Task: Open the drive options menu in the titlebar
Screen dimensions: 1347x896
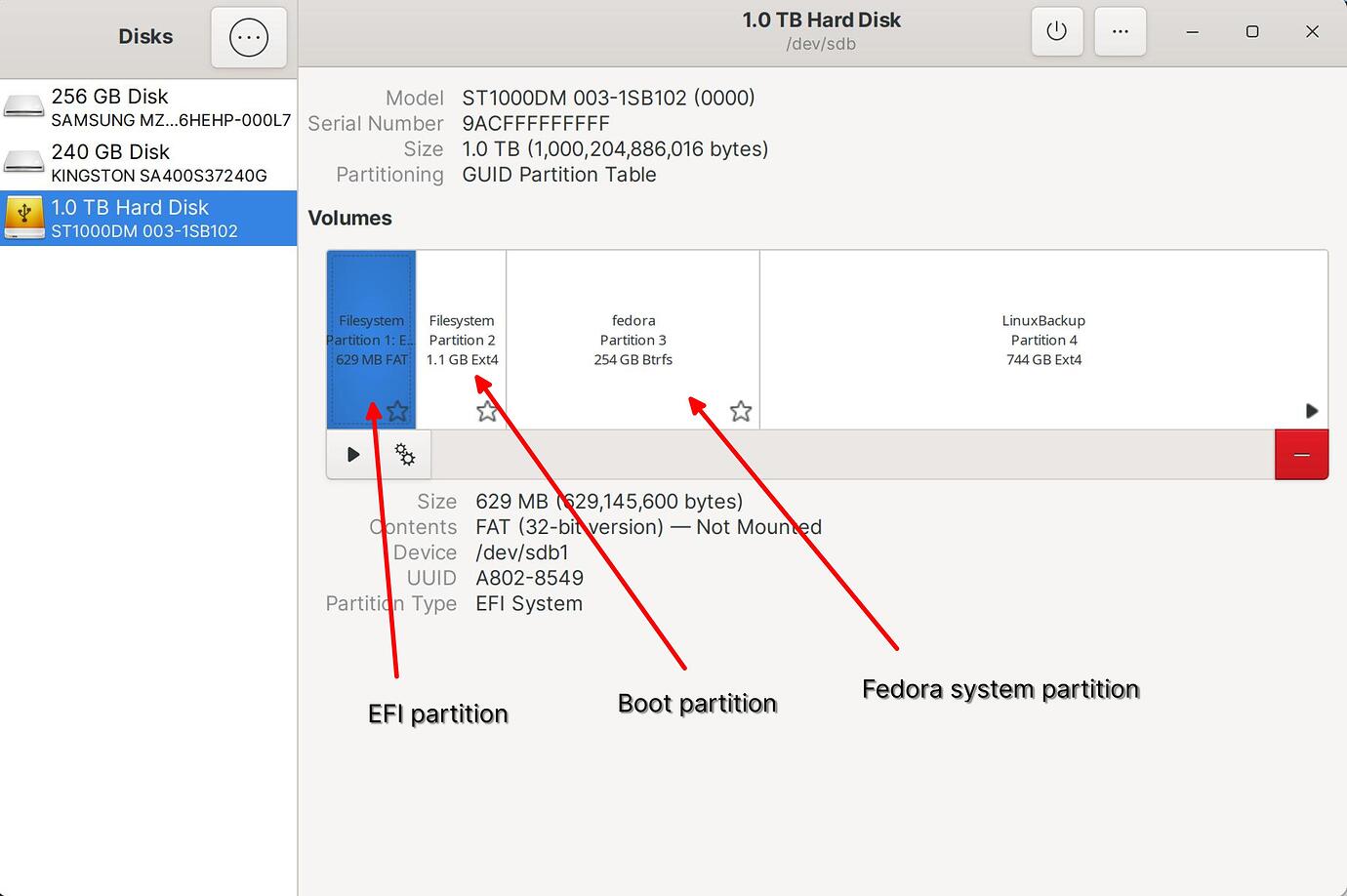Action: [x=1120, y=31]
